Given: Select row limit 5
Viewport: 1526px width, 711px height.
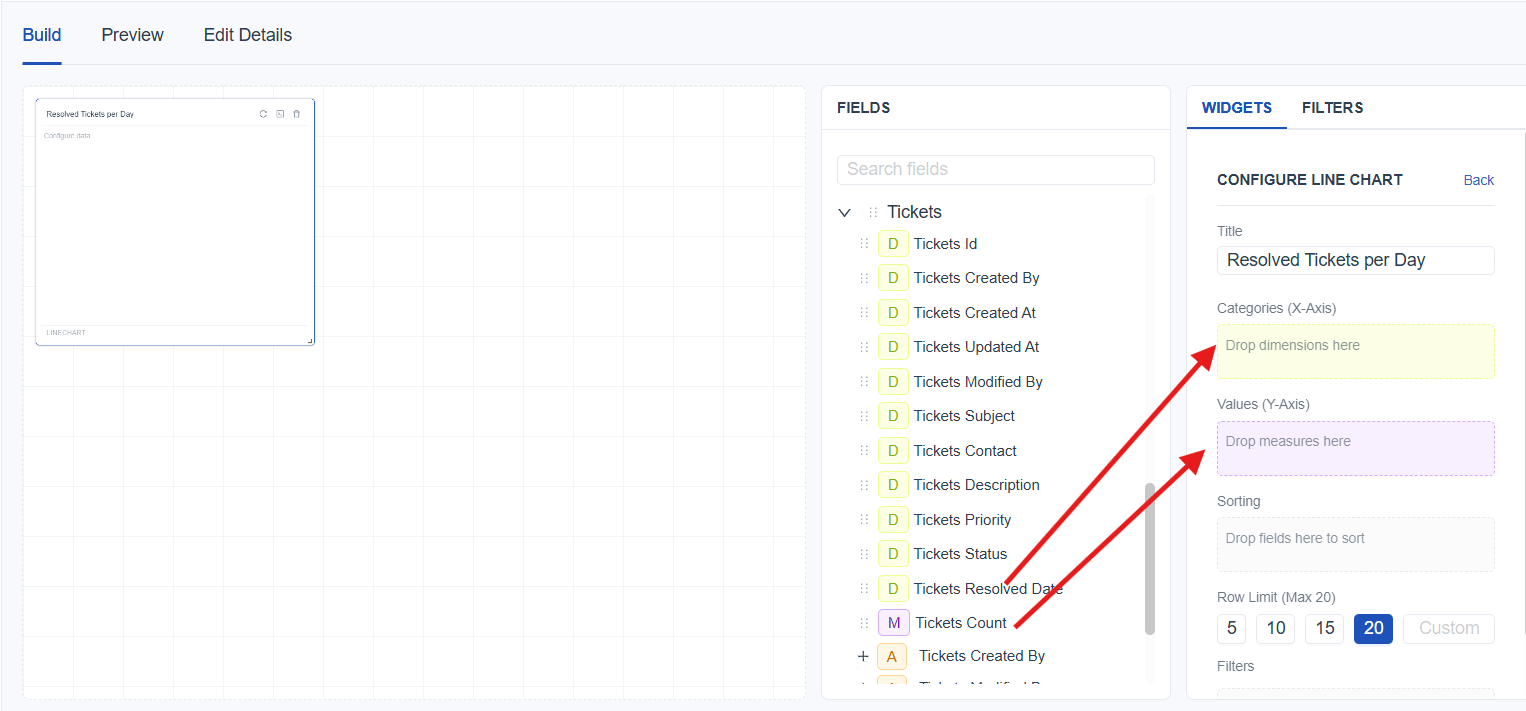Looking at the screenshot, I should coord(1231,629).
